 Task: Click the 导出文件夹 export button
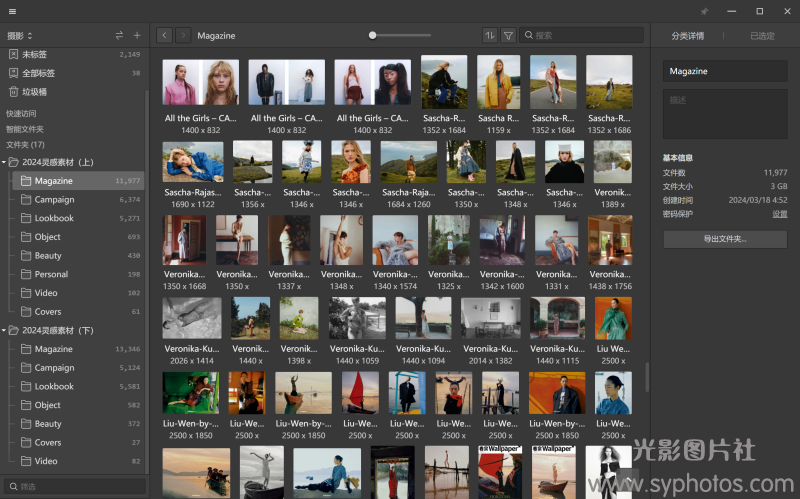pyautogui.click(x=725, y=239)
